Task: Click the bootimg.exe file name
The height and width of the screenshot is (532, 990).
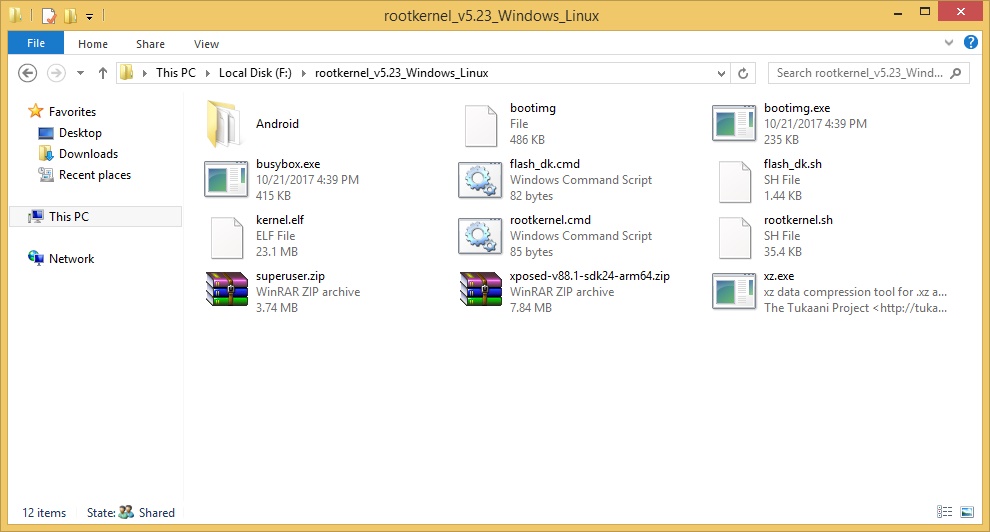Action: click(797, 108)
